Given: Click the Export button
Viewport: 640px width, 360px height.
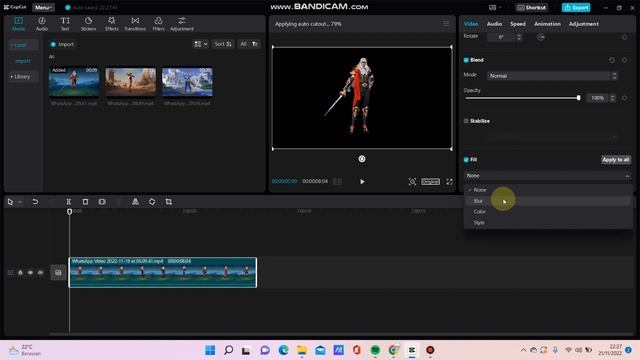Looking at the screenshot, I should pyautogui.click(x=576, y=7).
